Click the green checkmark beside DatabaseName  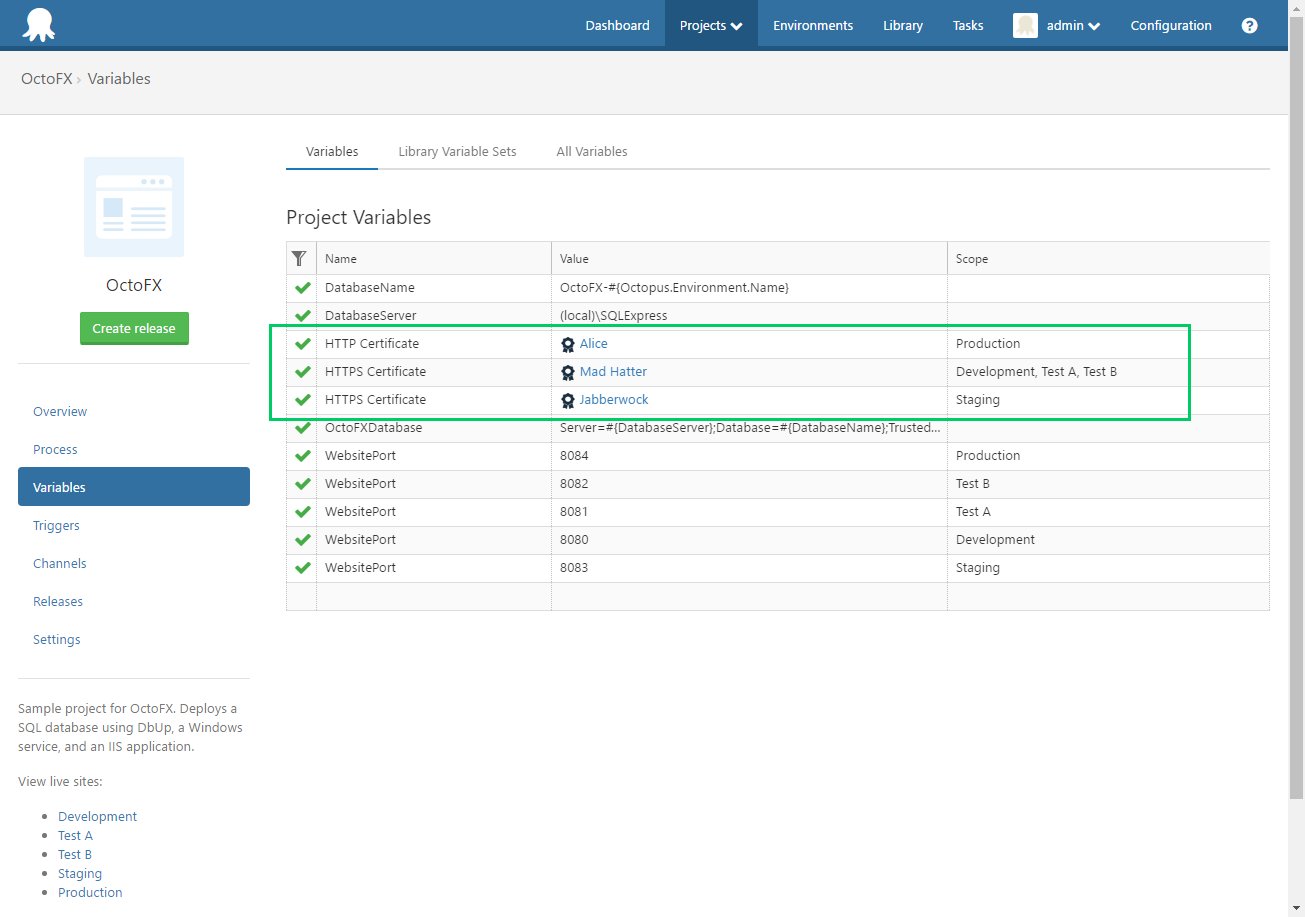[x=300, y=287]
